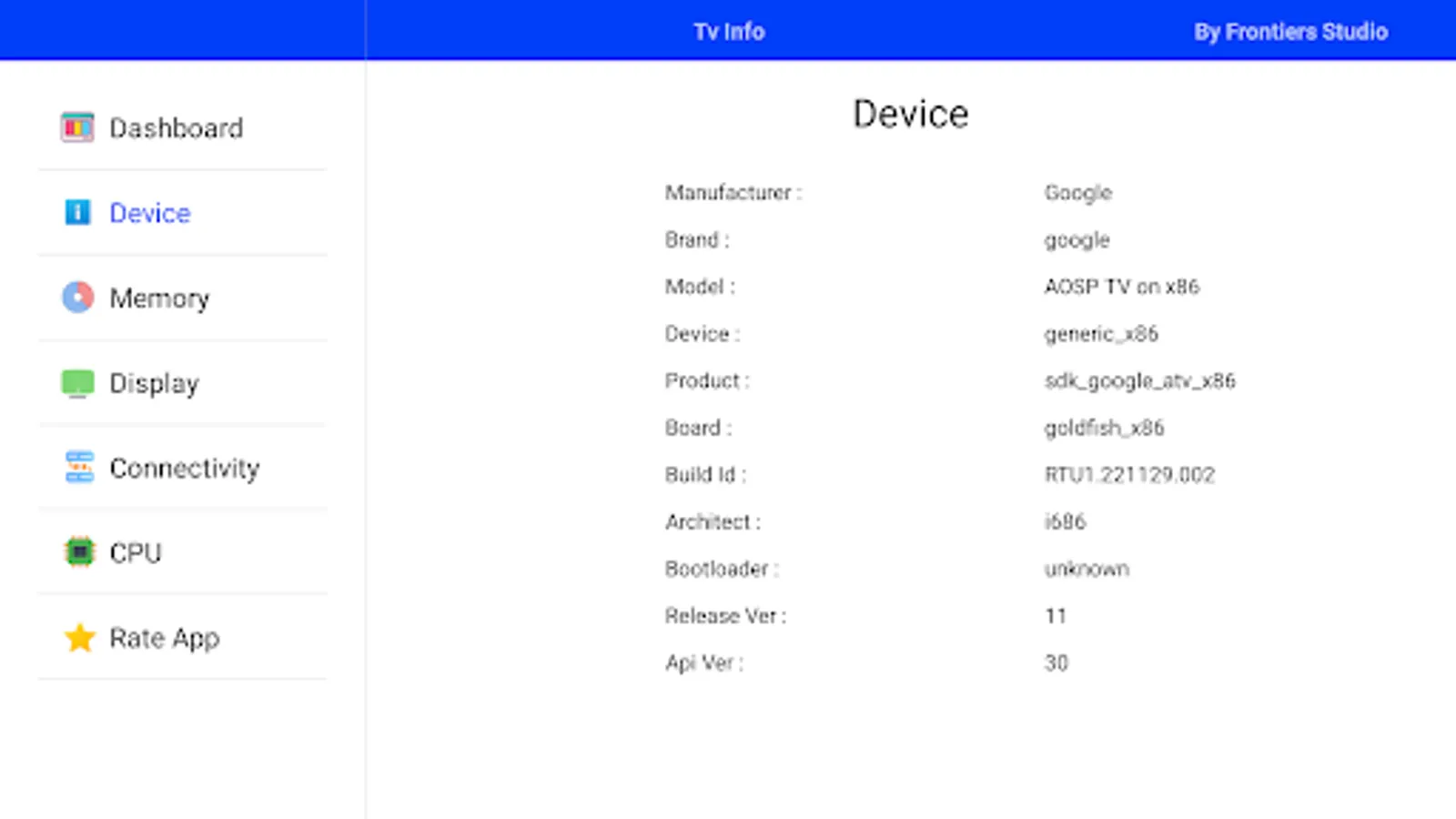The height and width of the screenshot is (819, 1456).
Task: Click the By Frontiers Studio link
Action: [x=1290, y=32]
